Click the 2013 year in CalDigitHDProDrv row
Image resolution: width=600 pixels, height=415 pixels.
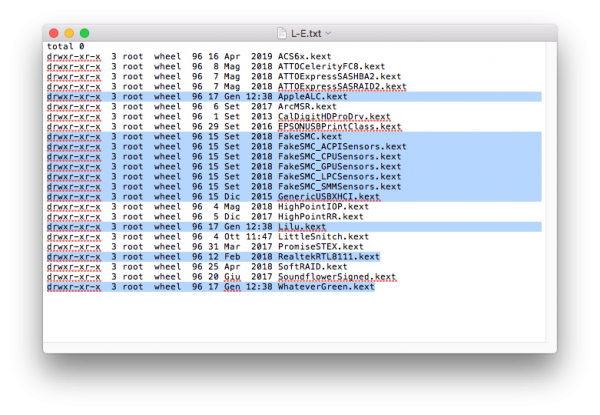tap(261, 117)
